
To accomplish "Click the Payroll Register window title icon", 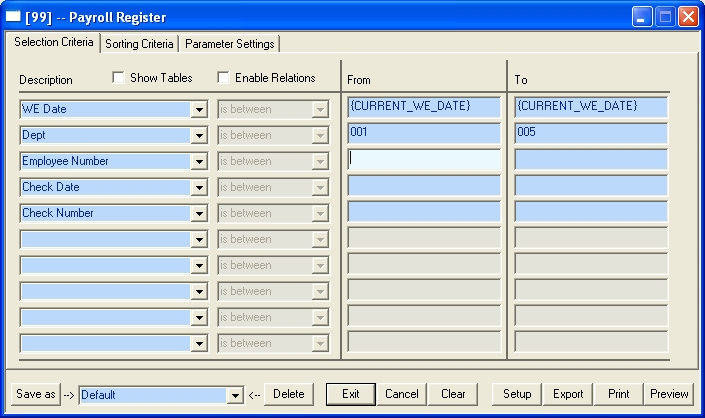I will click(x=13, y=17).
